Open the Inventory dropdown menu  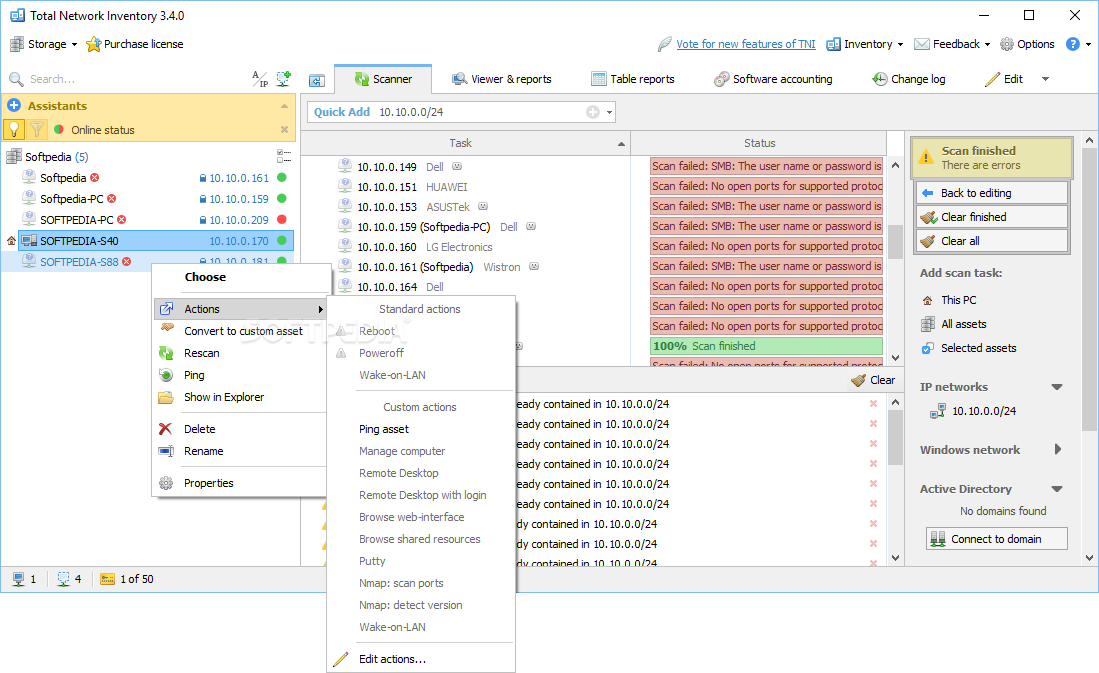point(865,44)
